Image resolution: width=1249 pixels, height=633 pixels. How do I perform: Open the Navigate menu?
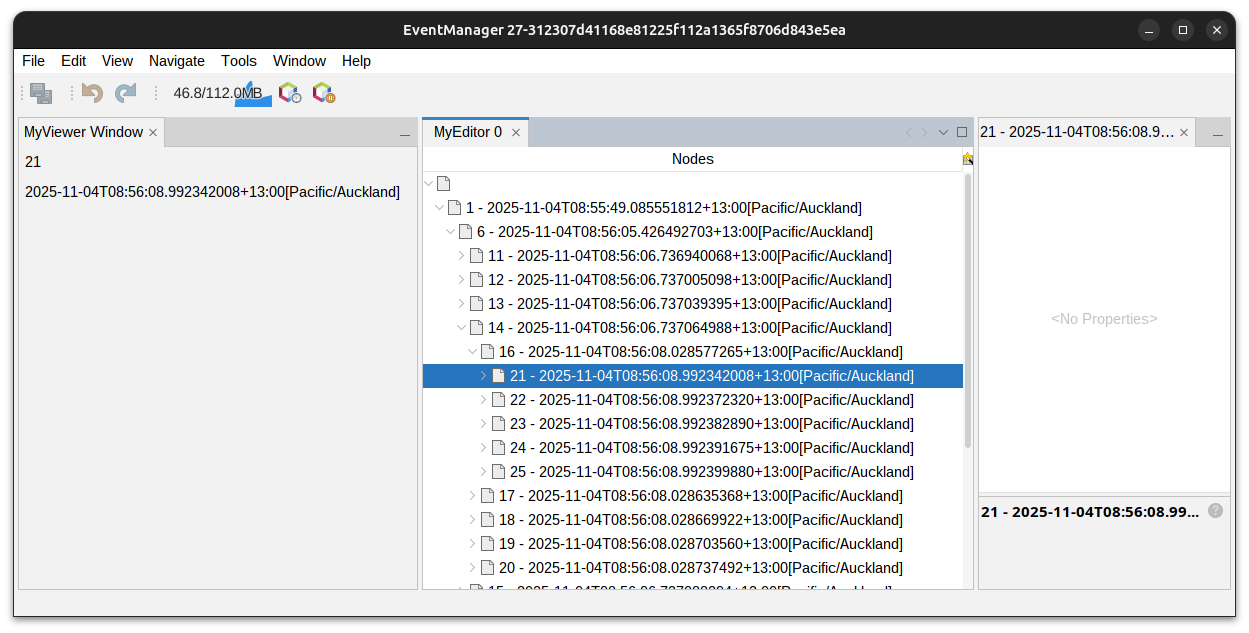point(176,61)
